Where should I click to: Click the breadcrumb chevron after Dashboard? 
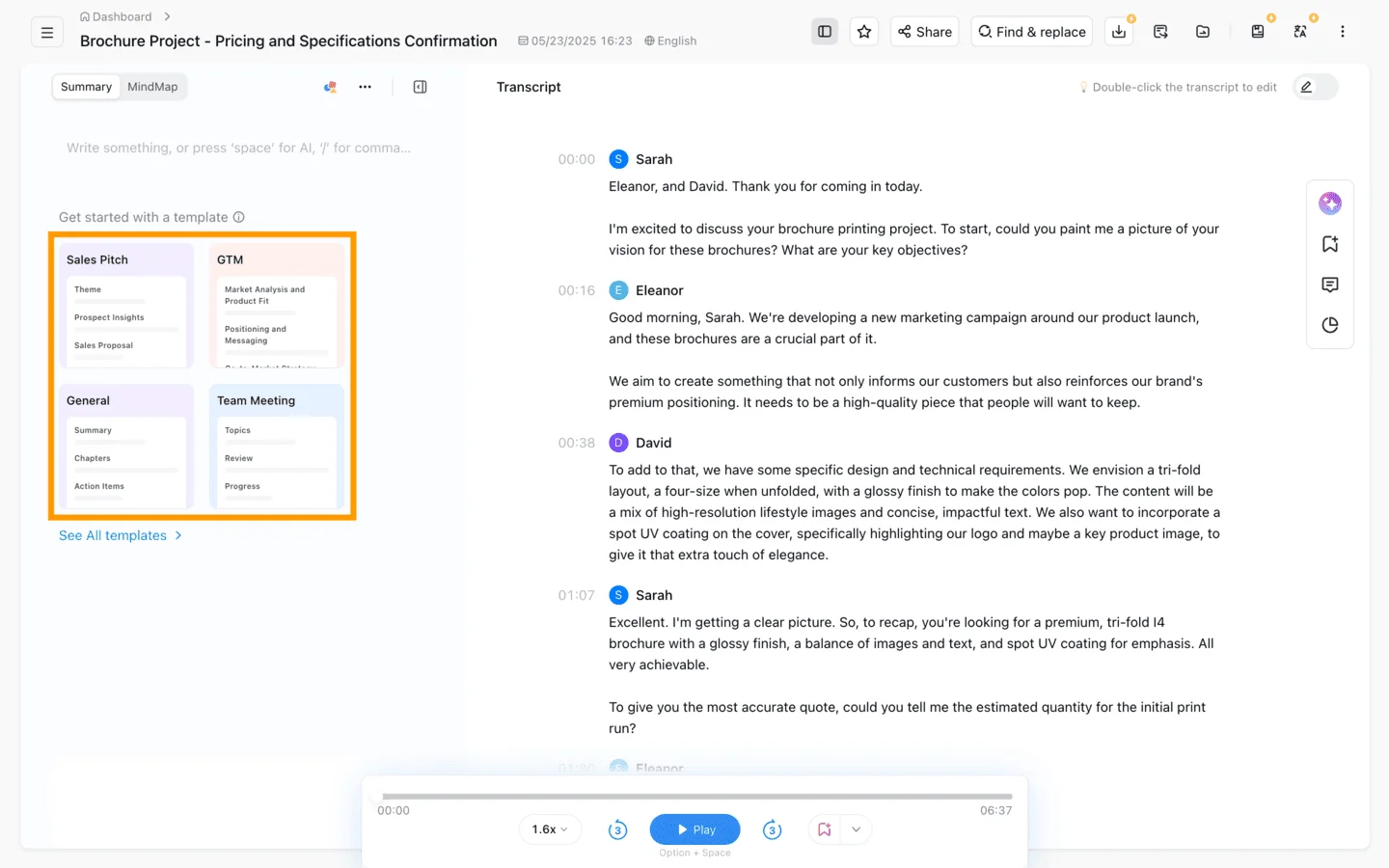pos(168,16)
